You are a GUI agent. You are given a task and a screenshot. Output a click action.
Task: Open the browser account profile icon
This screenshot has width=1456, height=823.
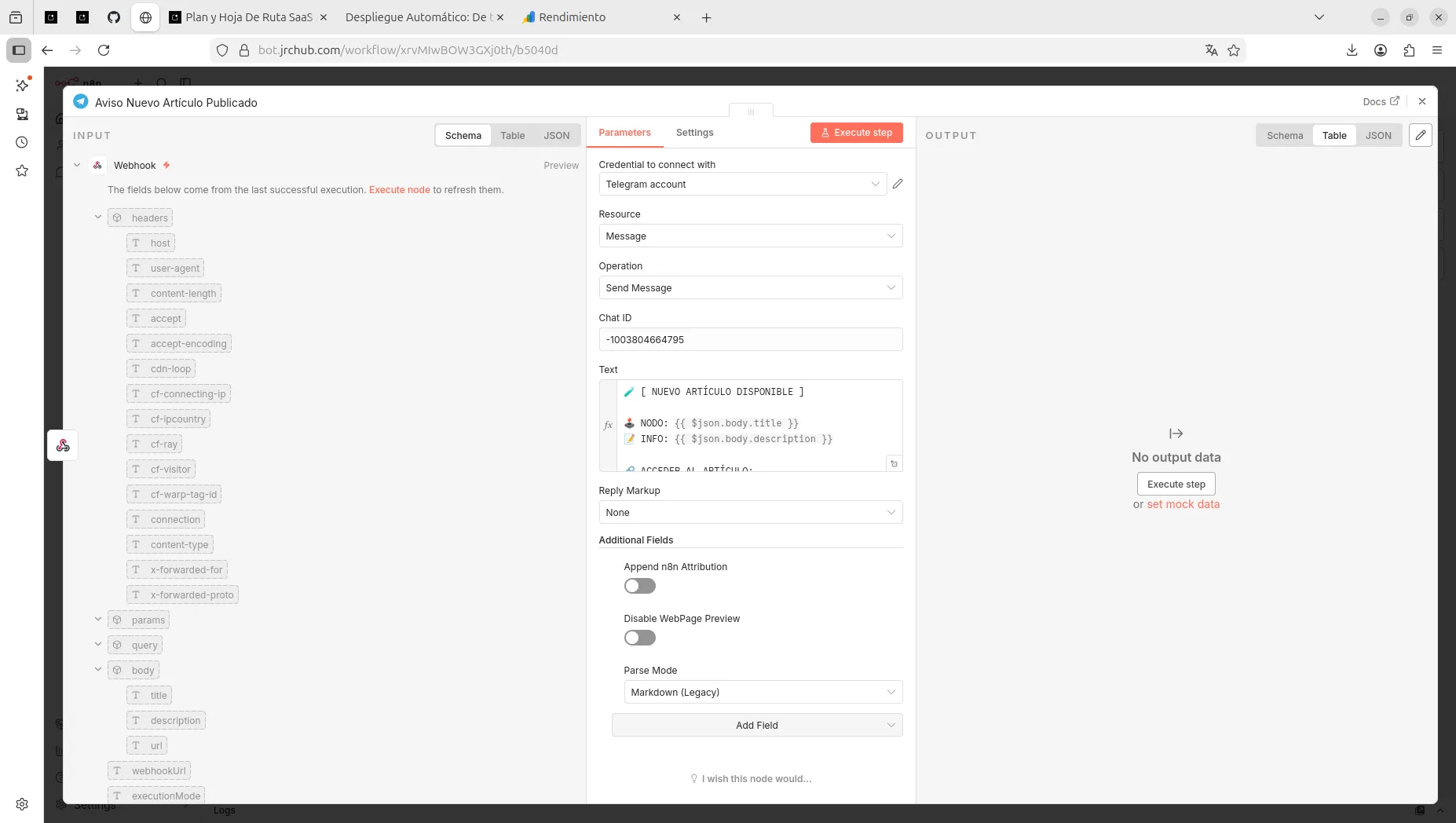tap(1381, 50)
